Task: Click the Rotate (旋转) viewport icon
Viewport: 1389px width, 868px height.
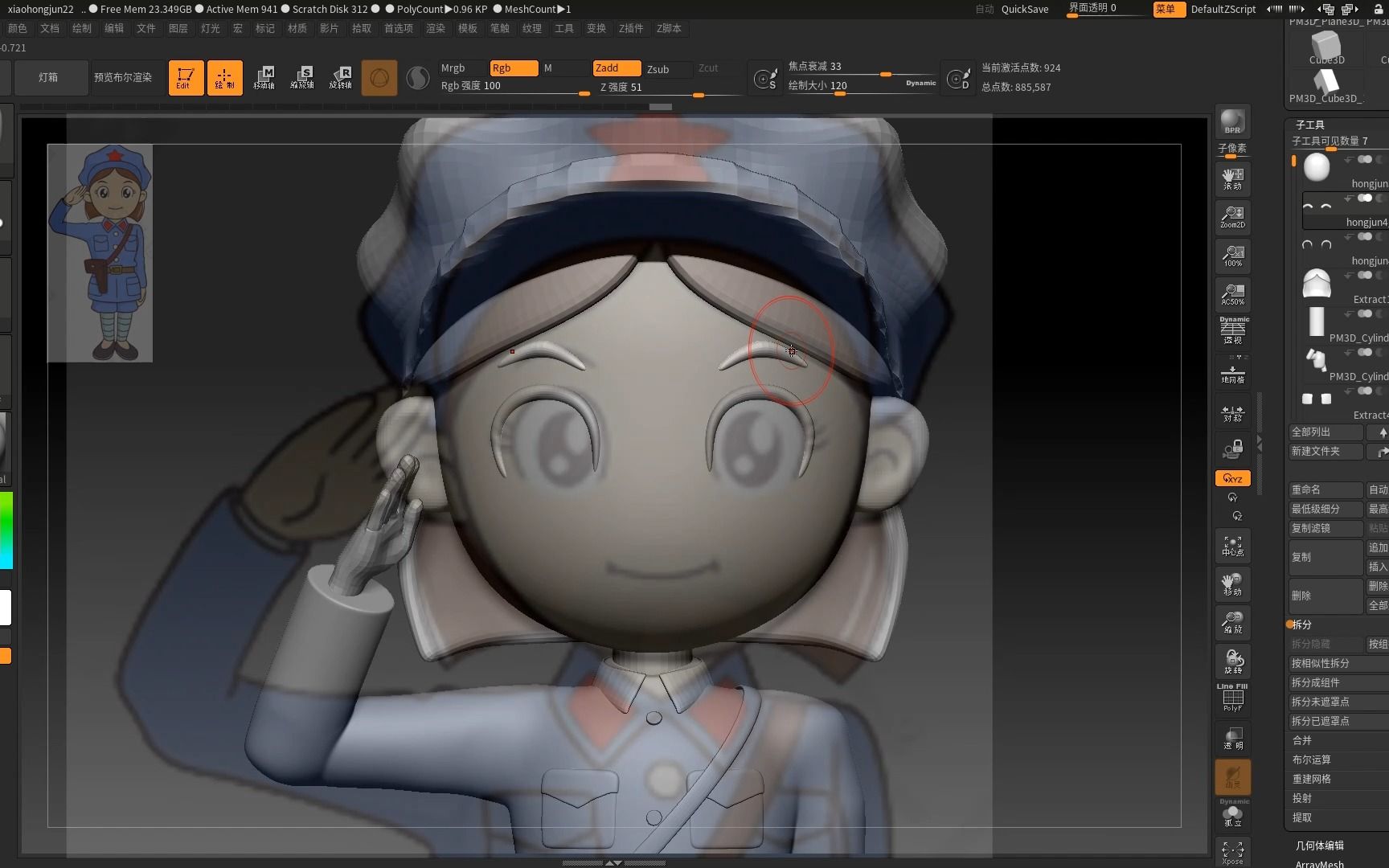Action: 1232,662
